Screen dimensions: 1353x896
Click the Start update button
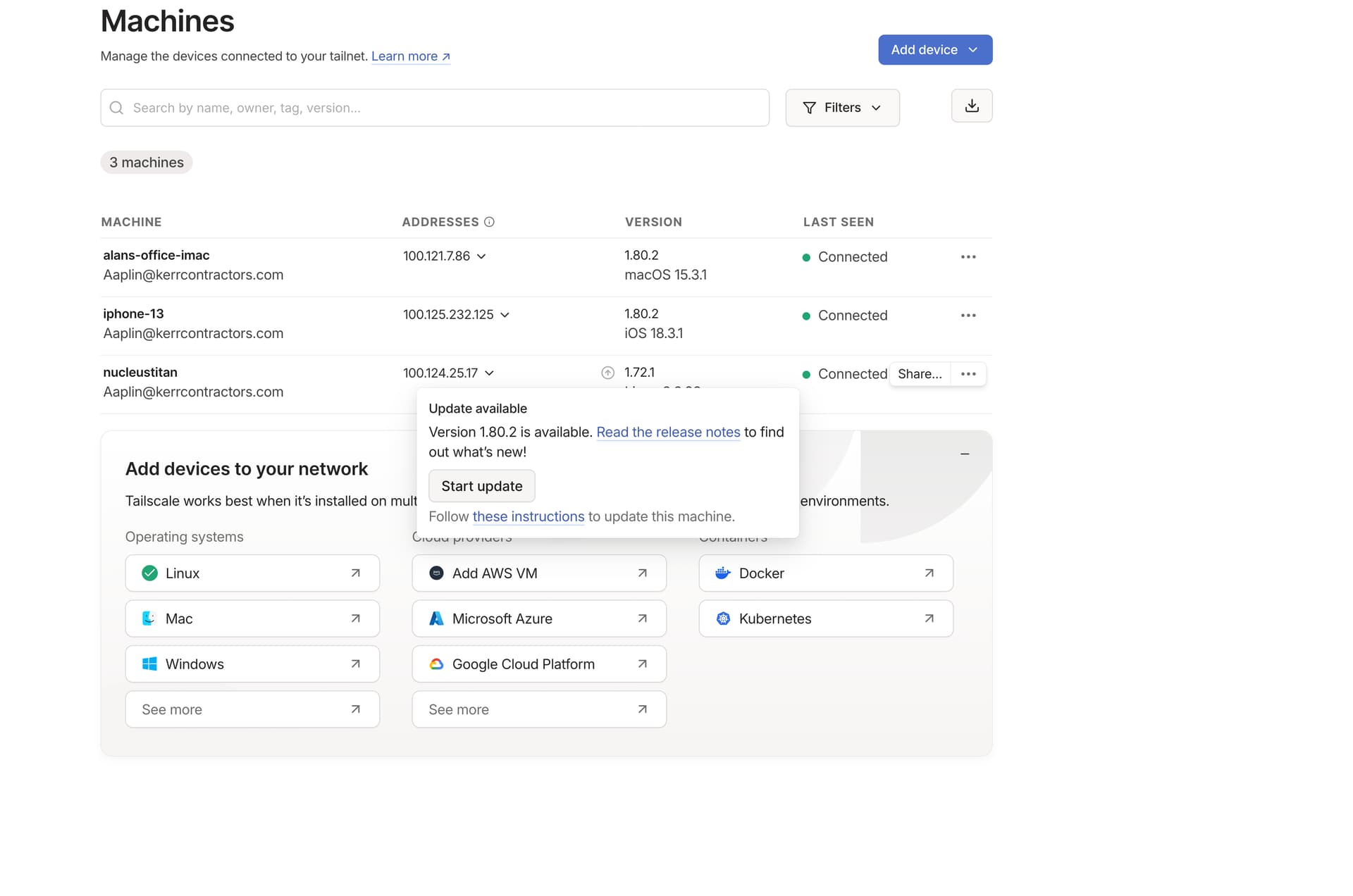click(481, 486)
